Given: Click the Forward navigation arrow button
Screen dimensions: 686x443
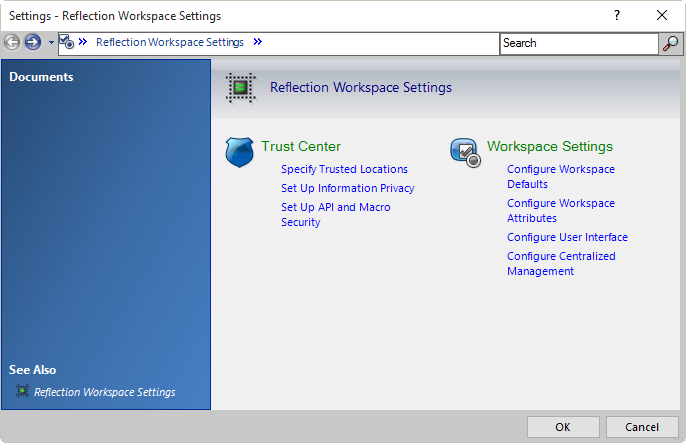Looking at the screenshot, I should point(32,42).
